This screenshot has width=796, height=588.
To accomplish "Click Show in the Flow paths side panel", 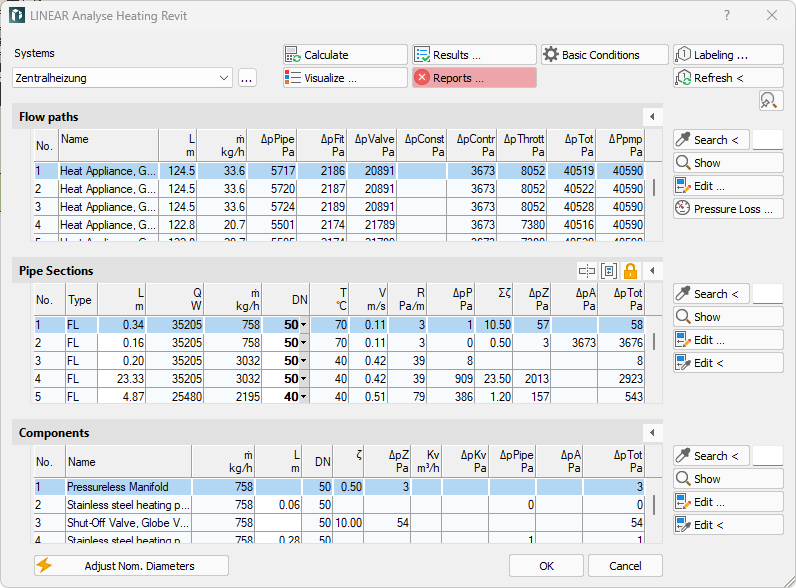I will tap(728, 162).
